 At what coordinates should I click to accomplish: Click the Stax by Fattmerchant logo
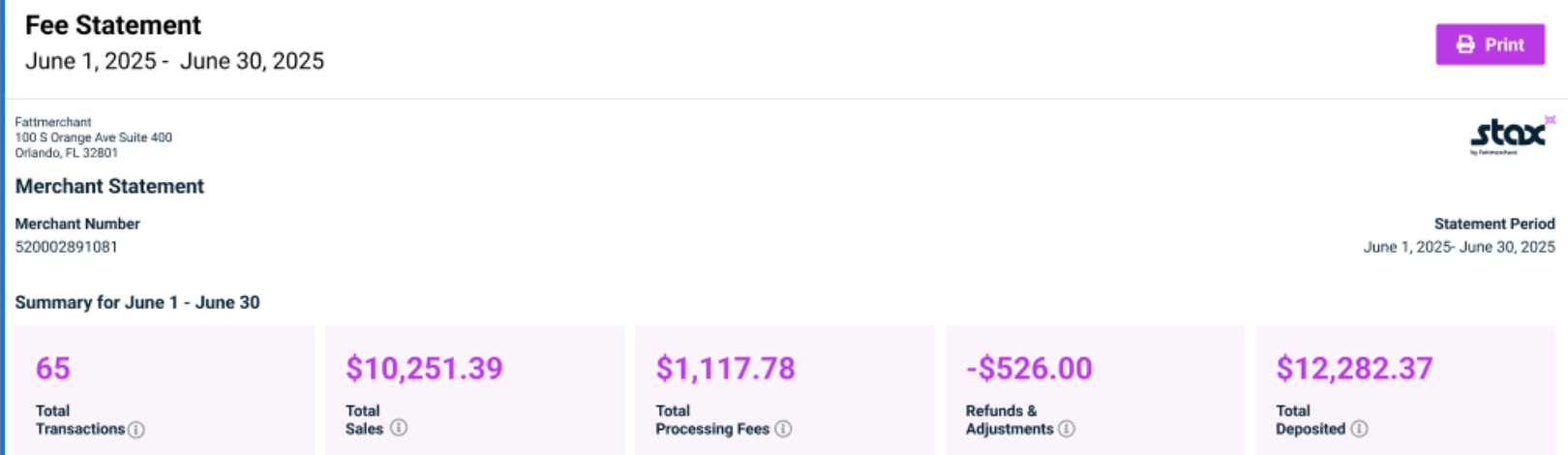point(1512,136)
